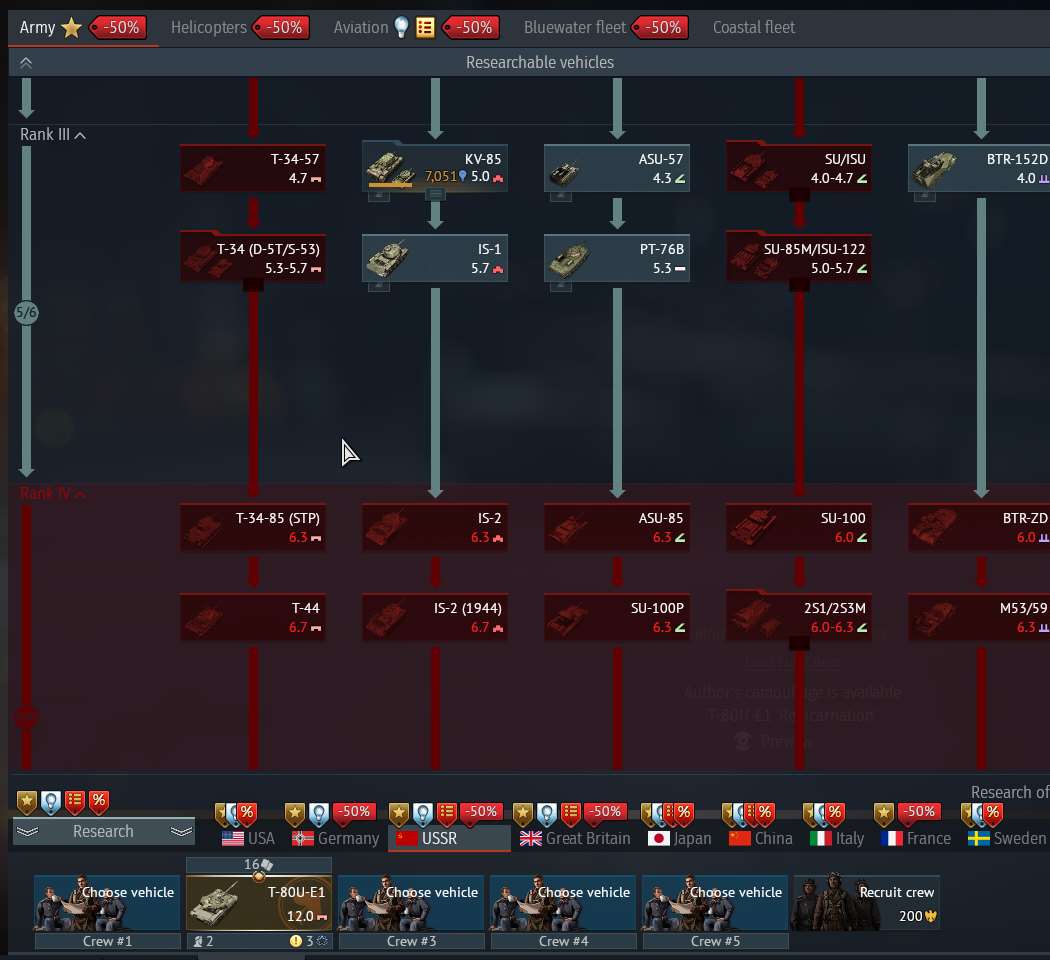
Task: Open the Coastal fleet tab
Action: pos(753,27)
